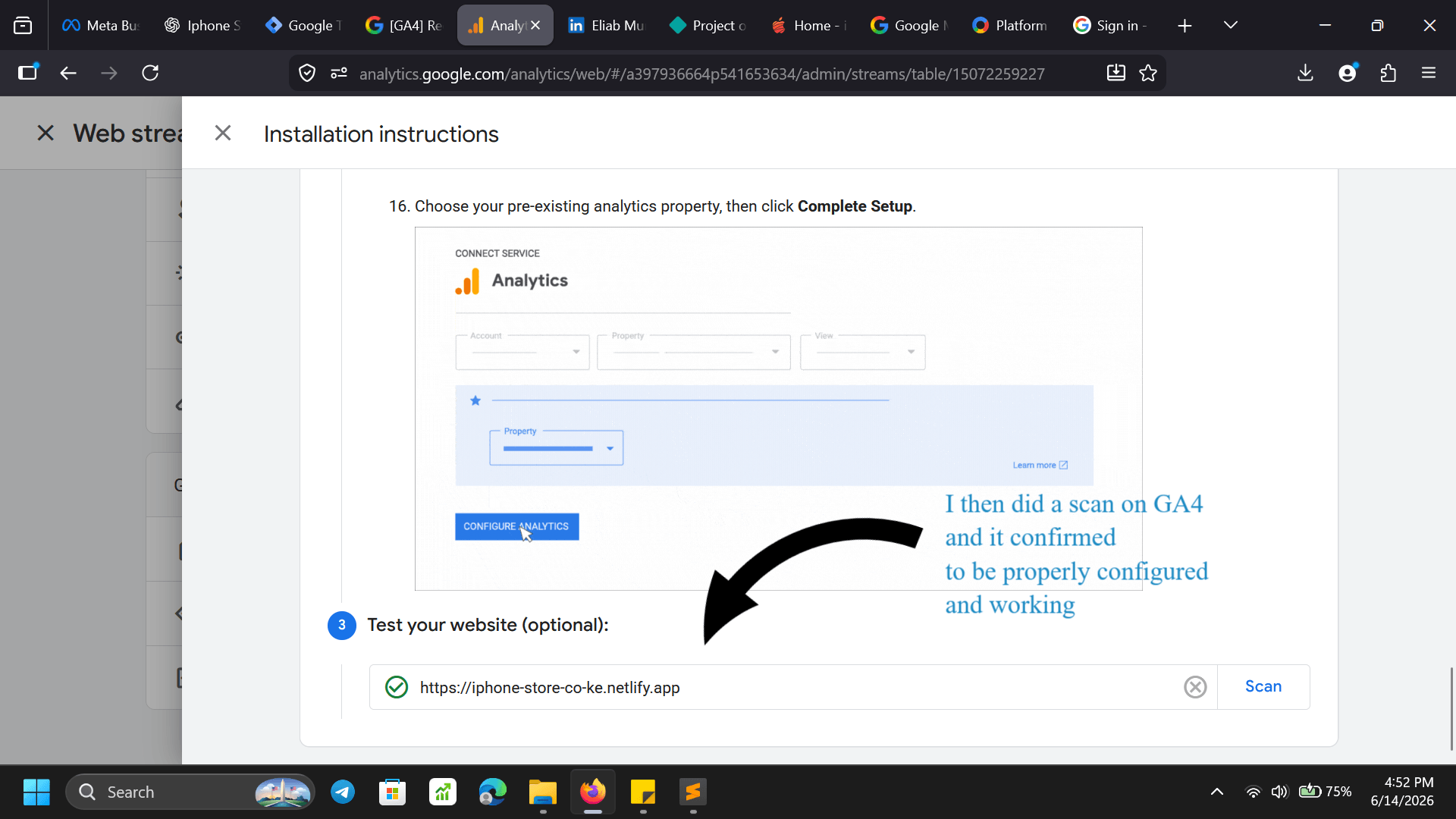Open the browser downloads panel

point(1305,73)
